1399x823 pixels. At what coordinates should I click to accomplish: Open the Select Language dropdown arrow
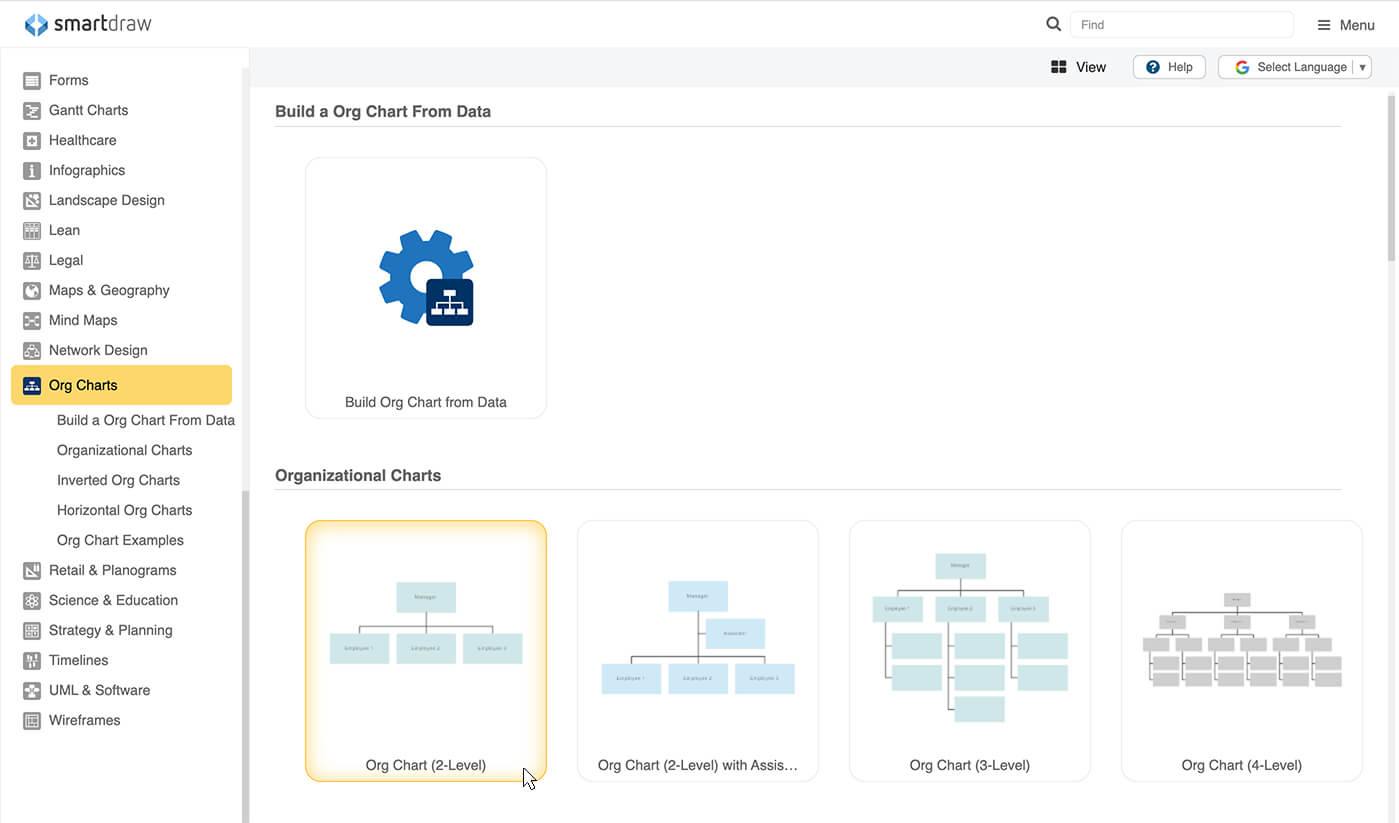(x=1362, y=67)
